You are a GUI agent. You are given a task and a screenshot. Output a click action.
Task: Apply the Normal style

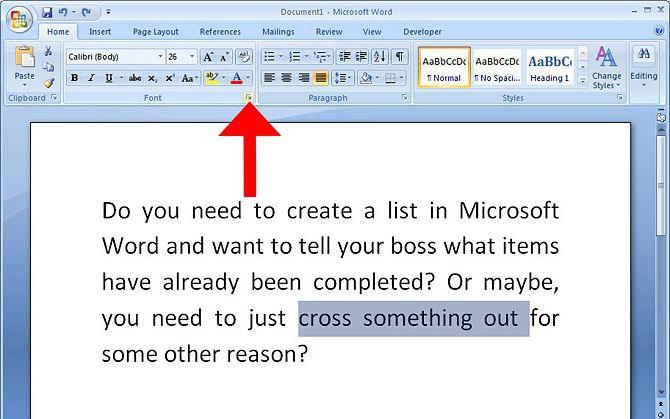[444, 67]
